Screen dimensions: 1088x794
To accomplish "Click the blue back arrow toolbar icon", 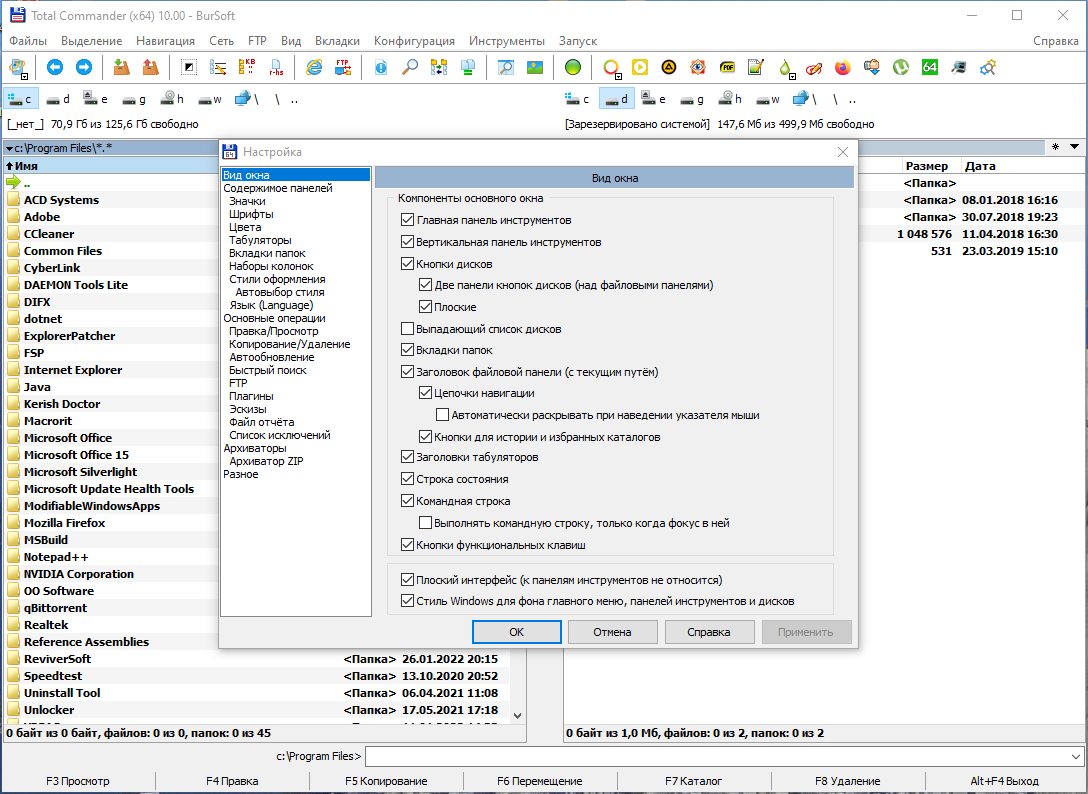I will 55,67.
